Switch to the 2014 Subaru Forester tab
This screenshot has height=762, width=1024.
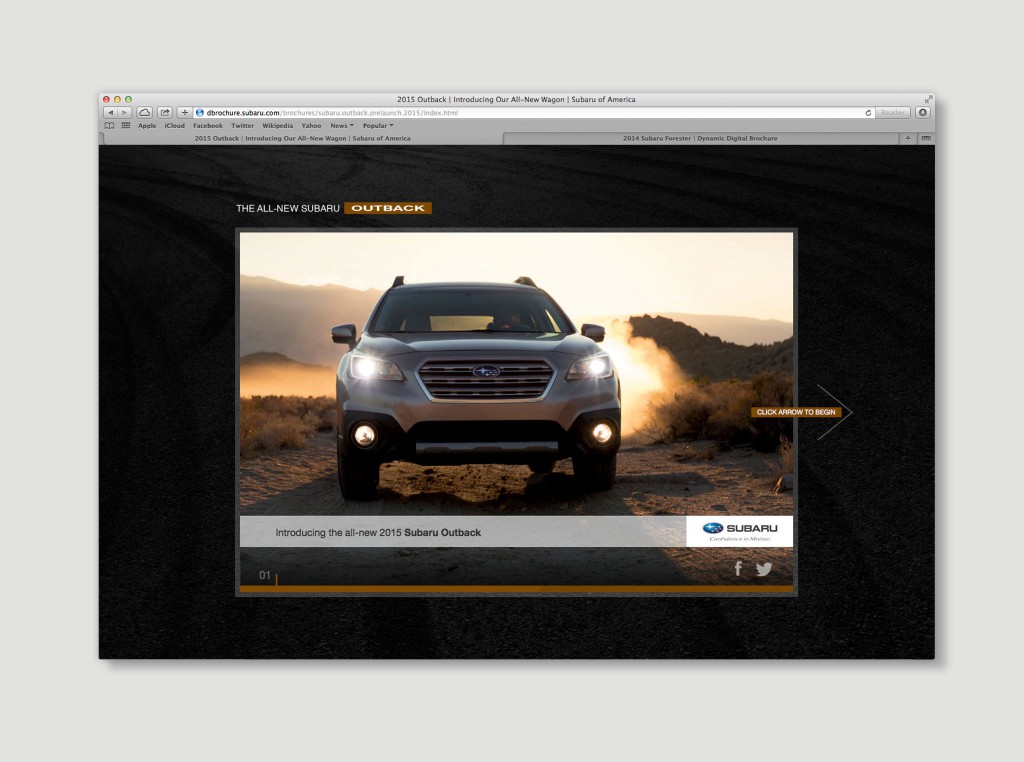pyautogui.click(x=700, y=138)
